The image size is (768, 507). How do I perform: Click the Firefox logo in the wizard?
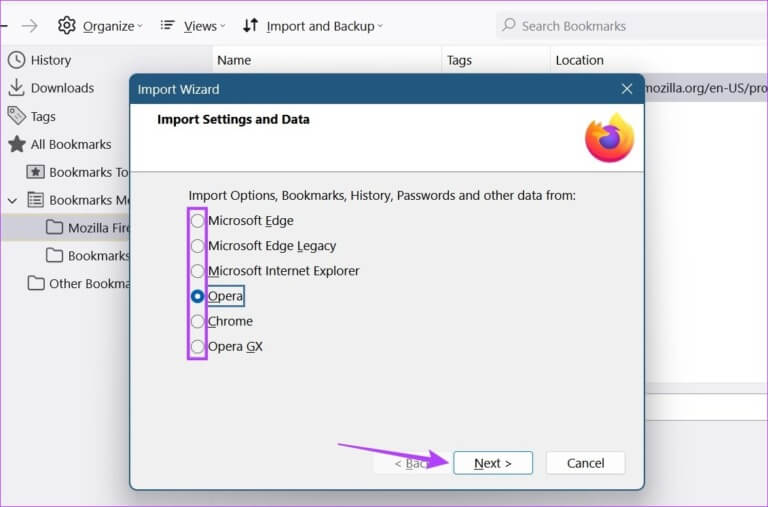point(609,138)
